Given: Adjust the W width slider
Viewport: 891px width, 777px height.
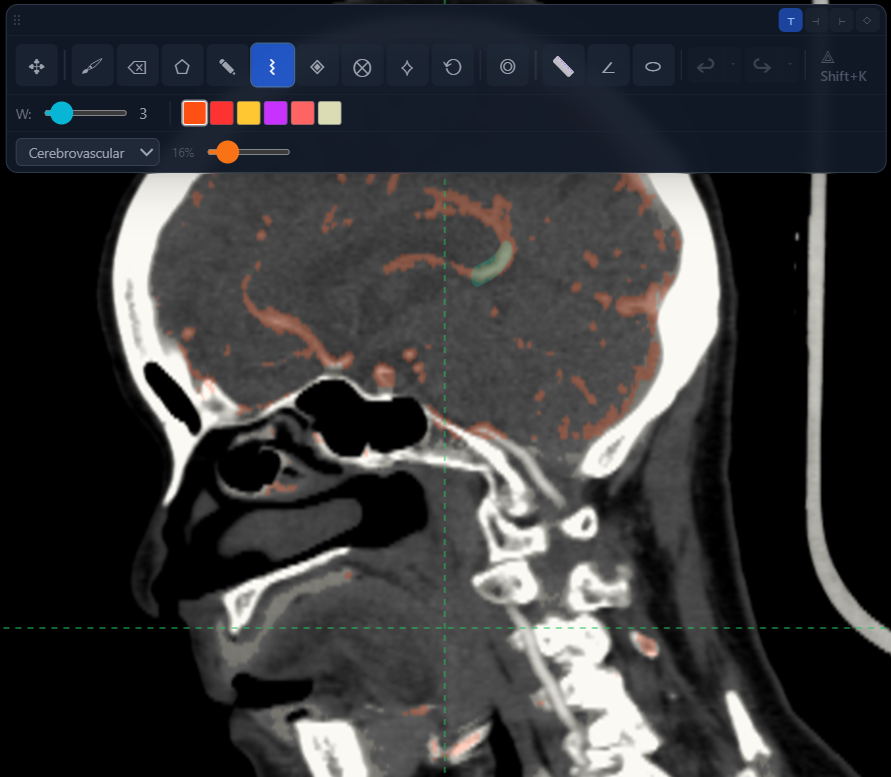Looking at the screenshot, I should tap(86, 113).
